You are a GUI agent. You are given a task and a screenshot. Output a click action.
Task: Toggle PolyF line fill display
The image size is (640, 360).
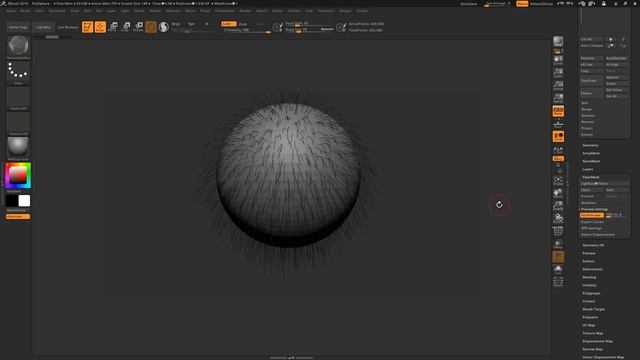click(558, 231)
